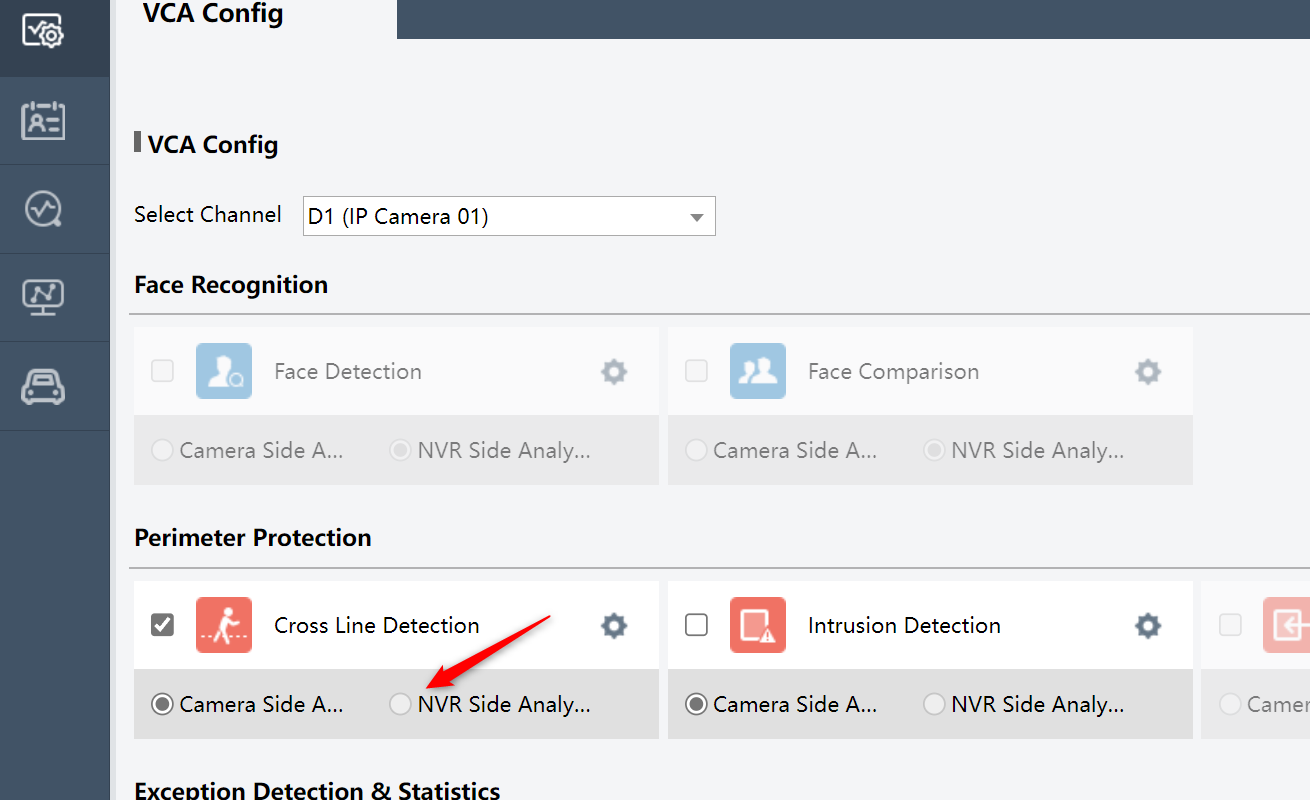Image resolution: width=1310 pixels, height=800 pixels.
Task: Select the vehicle detection sidebar icon
Action: coord(43,386)
